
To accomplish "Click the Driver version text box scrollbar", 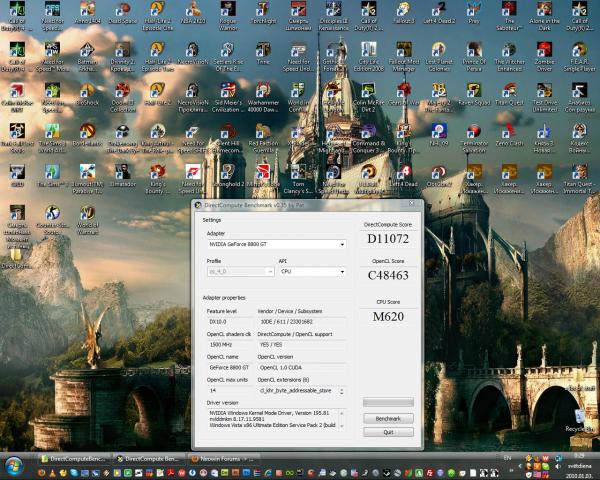I will [341, 420].
